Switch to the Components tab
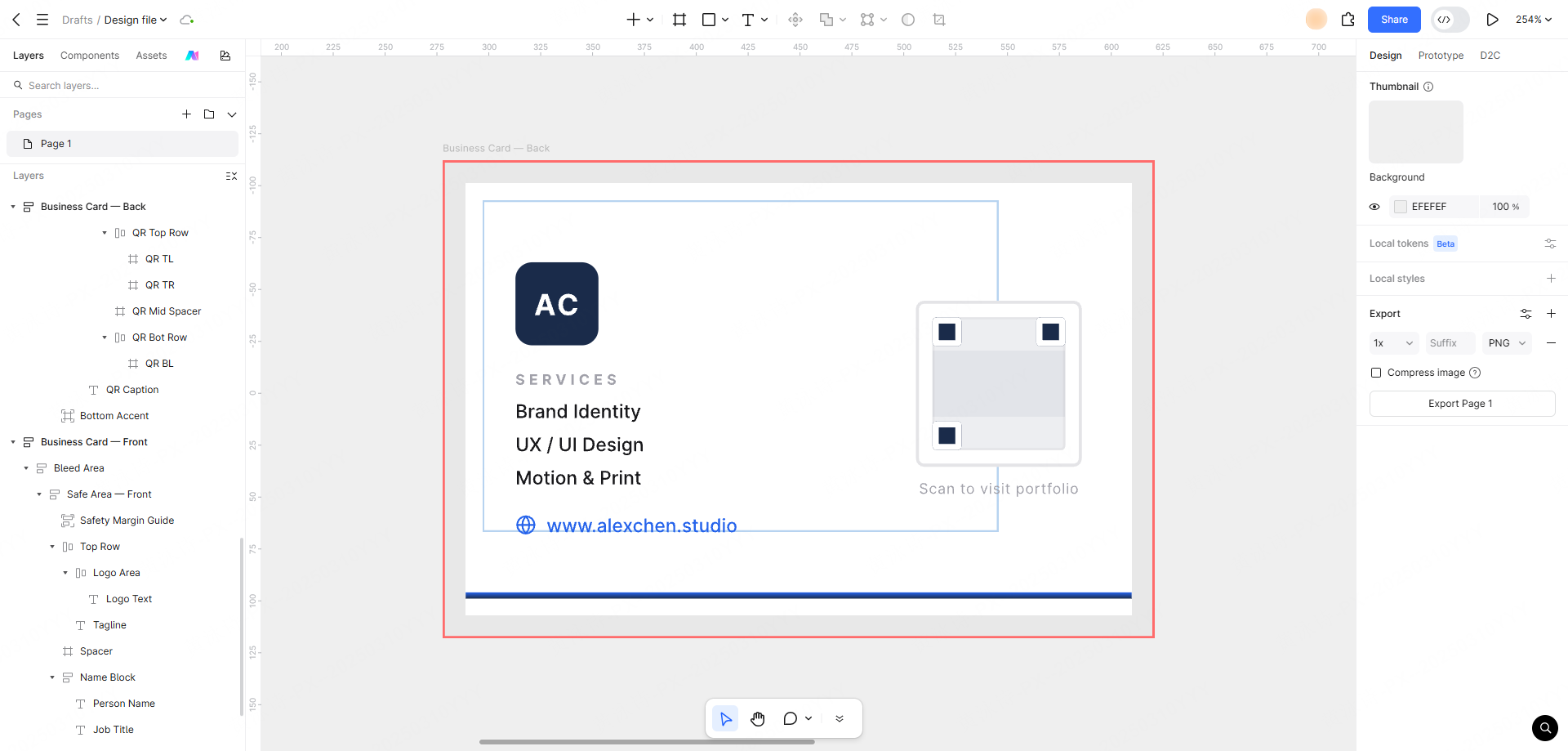Viewport: 1568px width, 751px height. tap(90, 56)
